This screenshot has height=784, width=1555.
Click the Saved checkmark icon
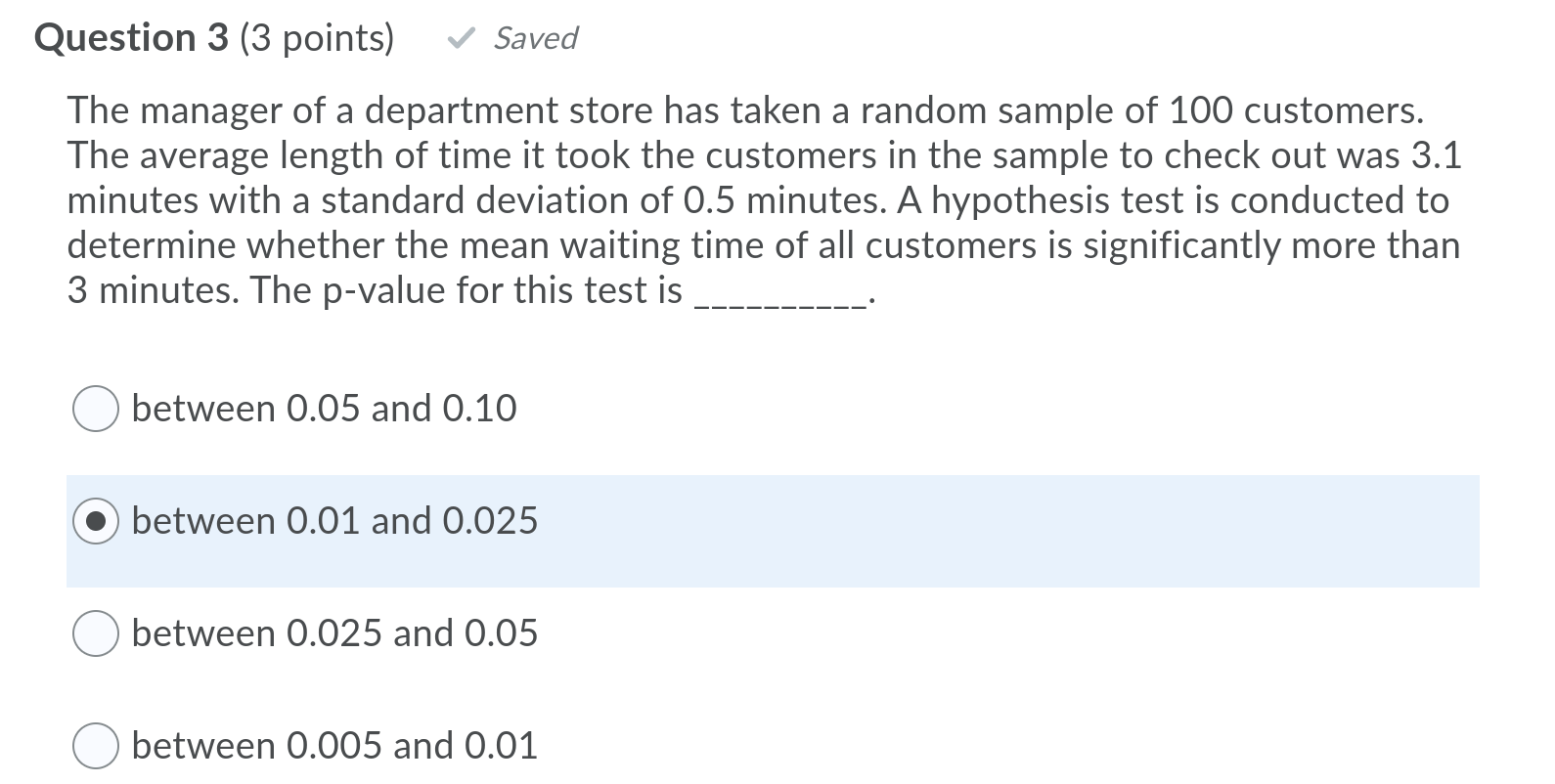pos(461,37)
